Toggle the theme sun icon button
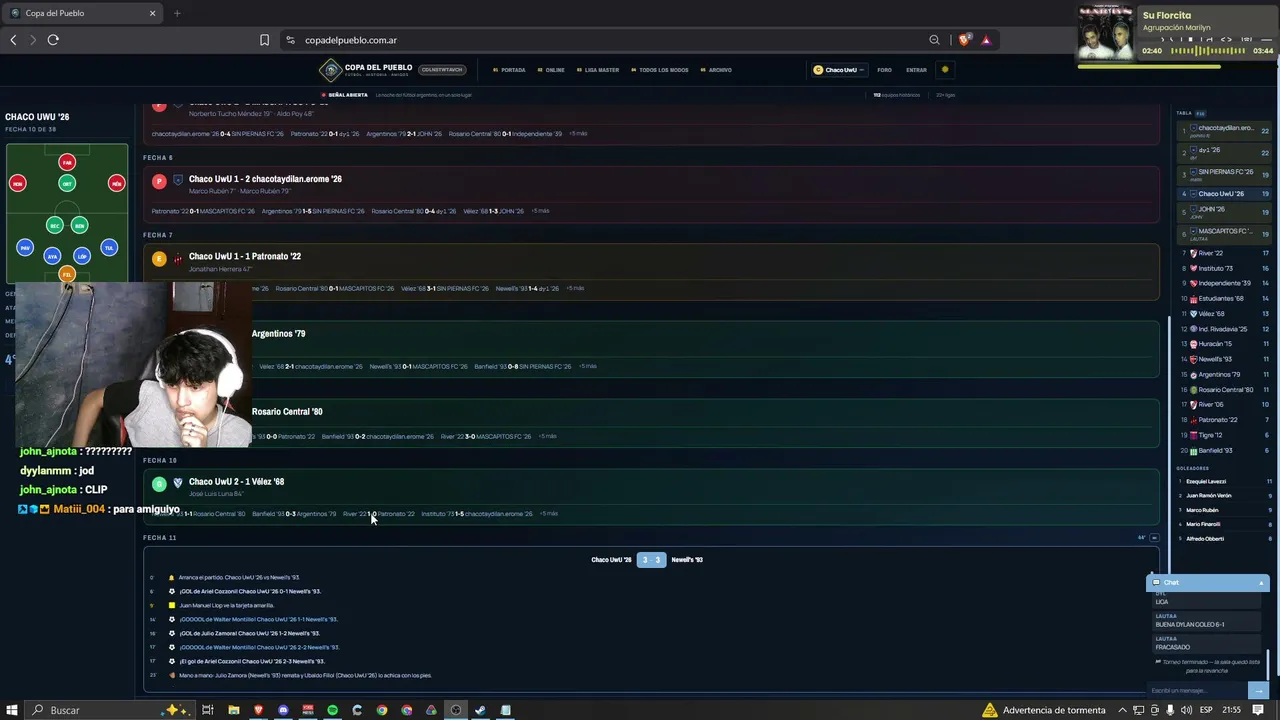This screenshot has width=1280, height=720. click(945, 70)
